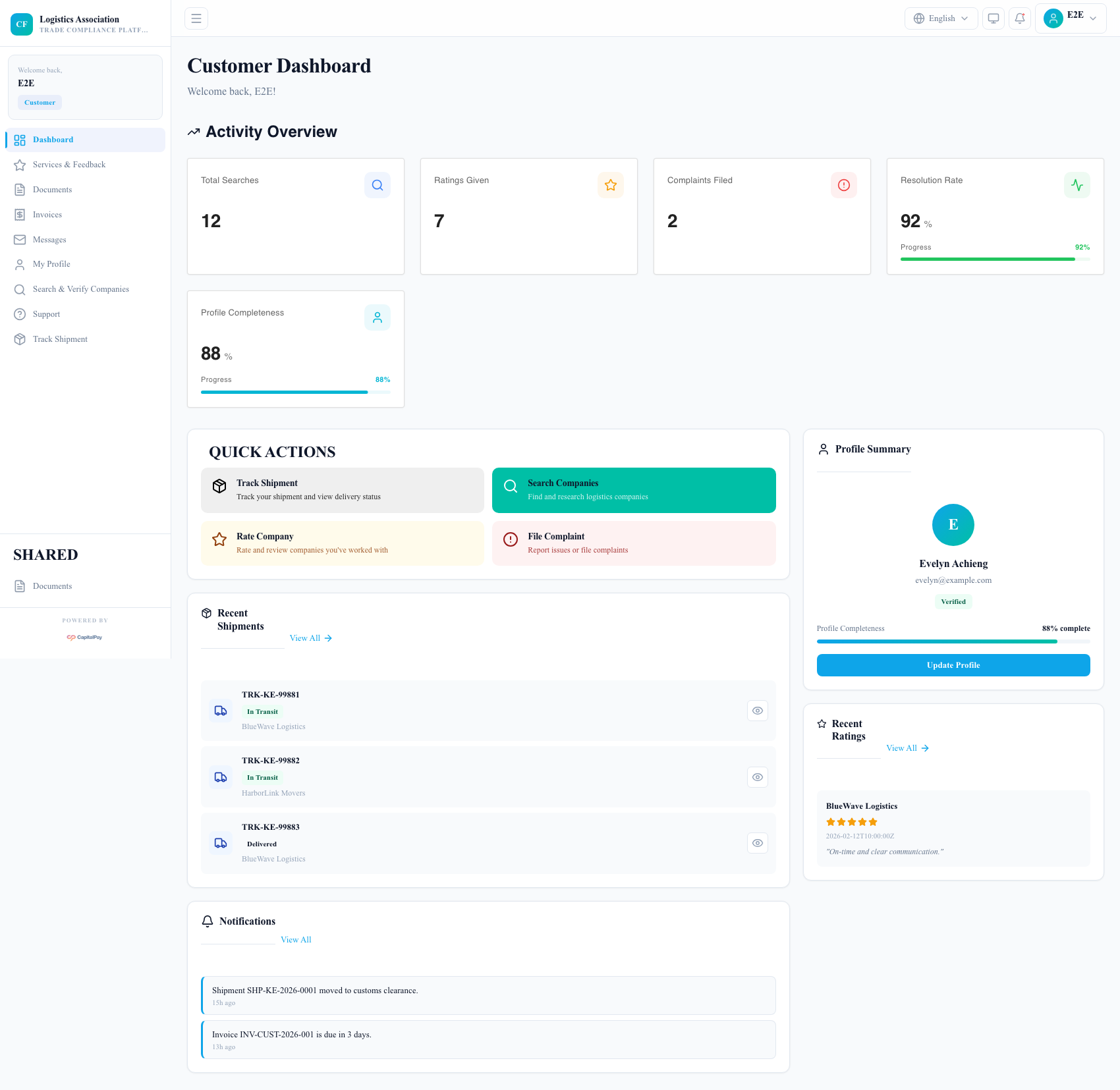This screenshot has height=1090, width=1120.
Task: Click View All next to Recent Shipments
Action: pyautogui.click(x=310, y=638)
